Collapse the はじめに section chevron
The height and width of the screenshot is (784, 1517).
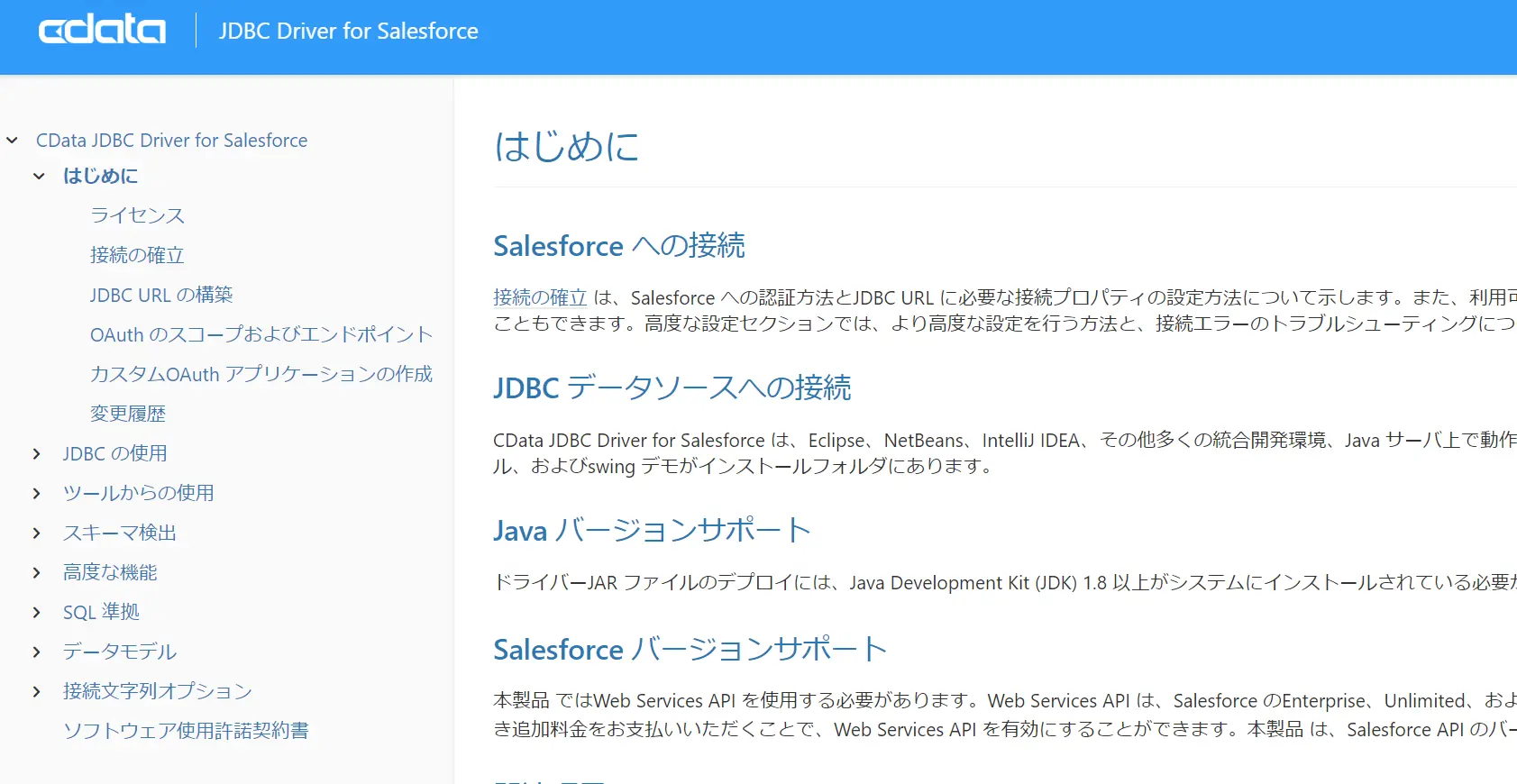point(39,177)
